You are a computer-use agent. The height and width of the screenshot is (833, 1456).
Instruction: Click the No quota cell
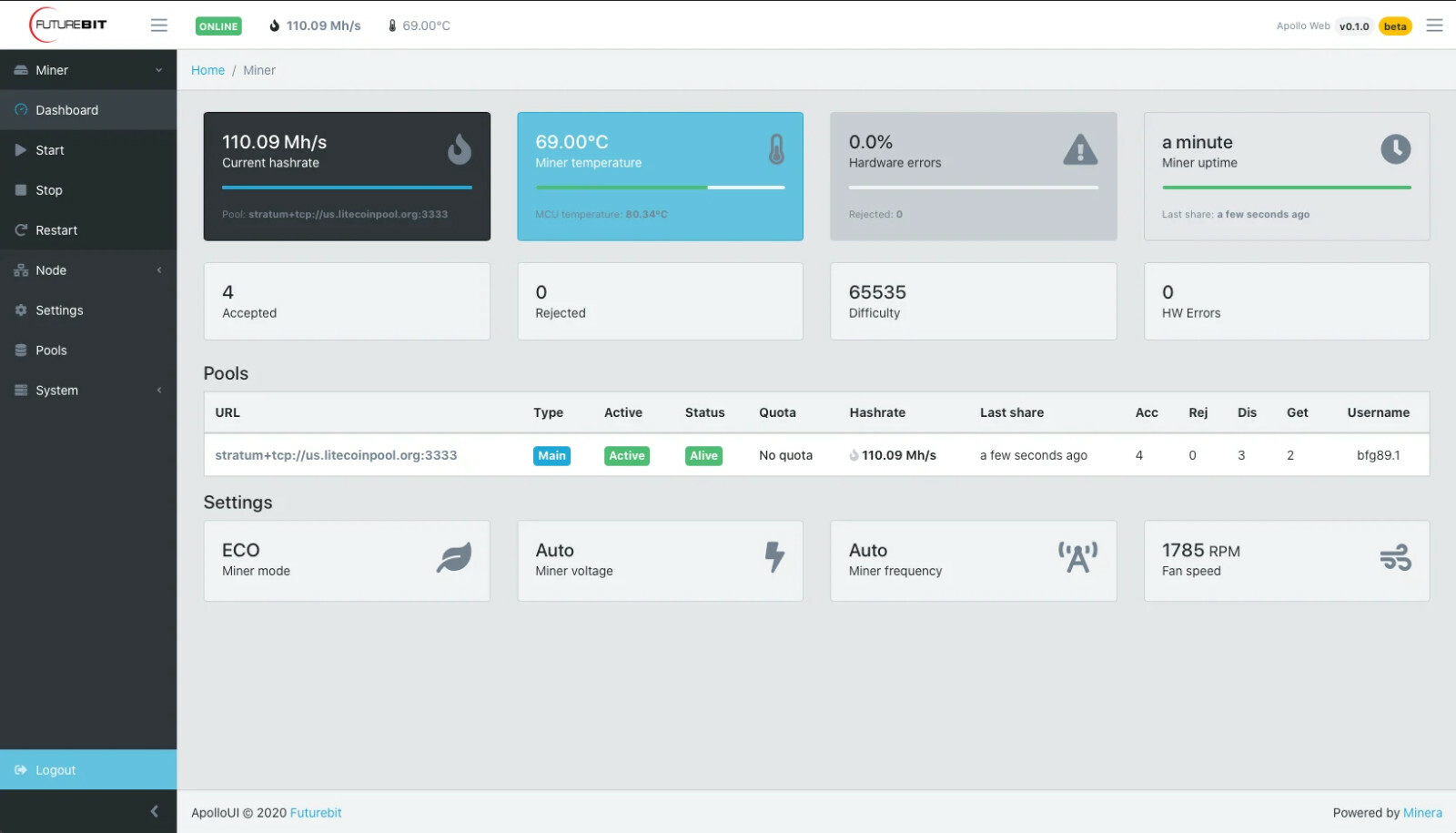786,455
